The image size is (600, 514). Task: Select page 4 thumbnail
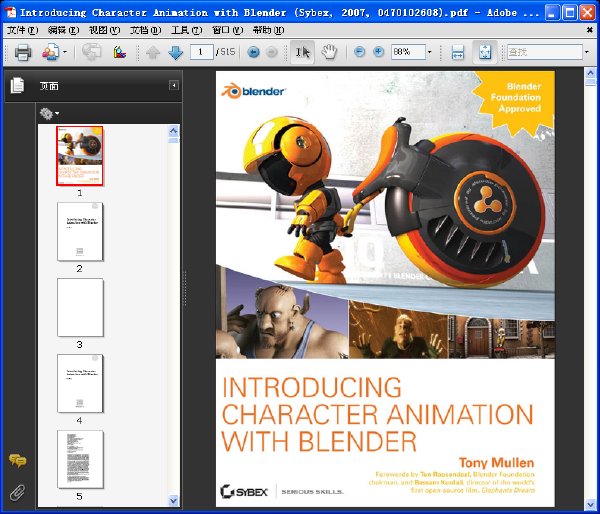pyautogui.click(x=80, y=383)
